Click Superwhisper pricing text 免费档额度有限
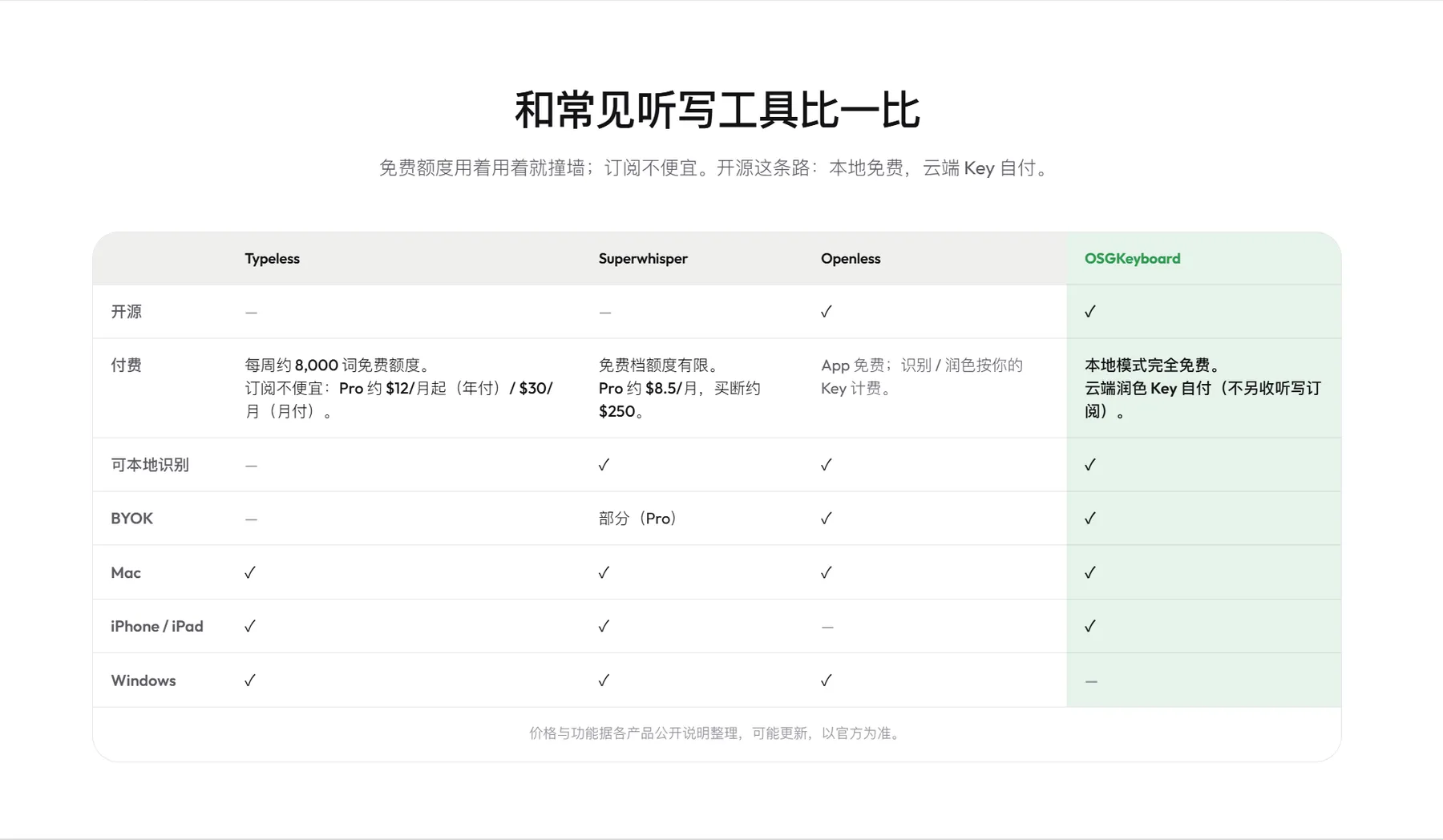Viewport: 1443px width, 840px height. pyautogui.click(x=658, y=365)
